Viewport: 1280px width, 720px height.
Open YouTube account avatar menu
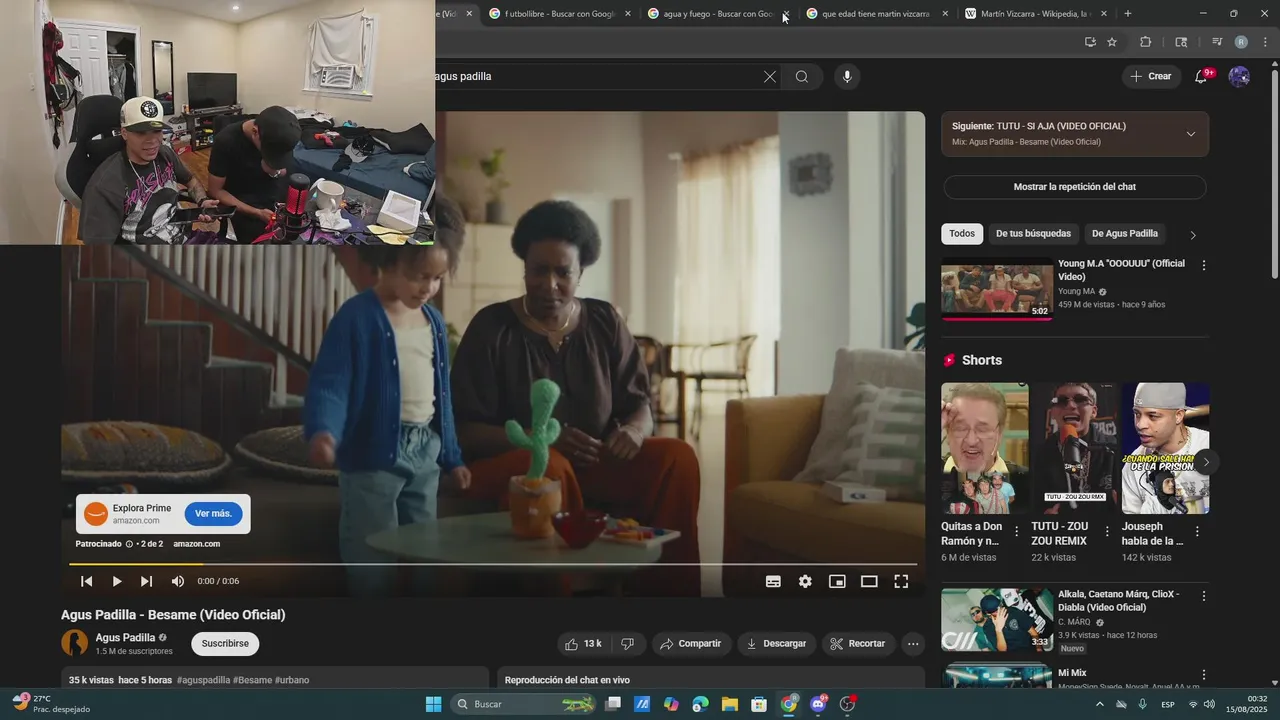click(1239, 77)
